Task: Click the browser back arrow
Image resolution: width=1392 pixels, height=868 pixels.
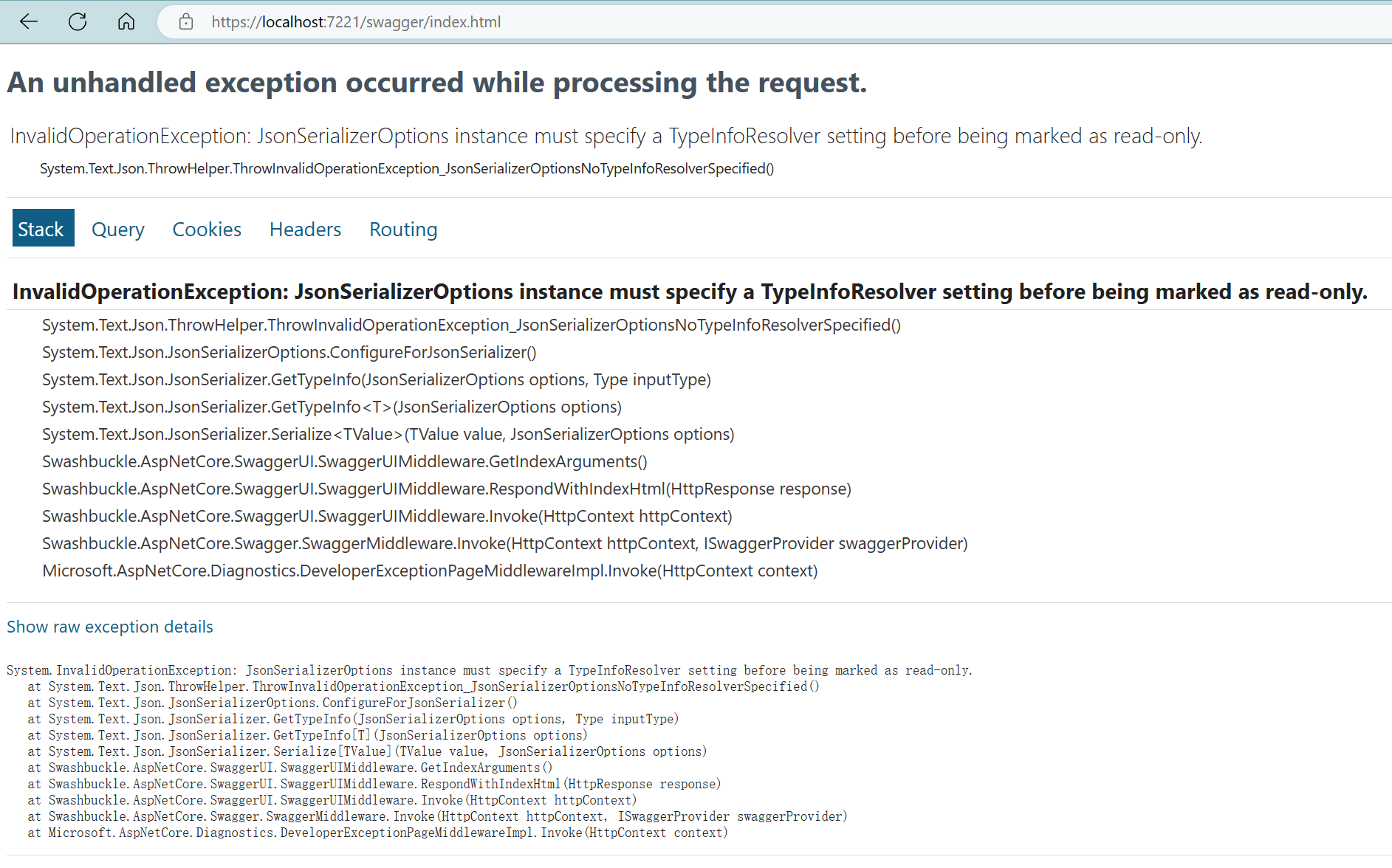Action: coord(28,21)
